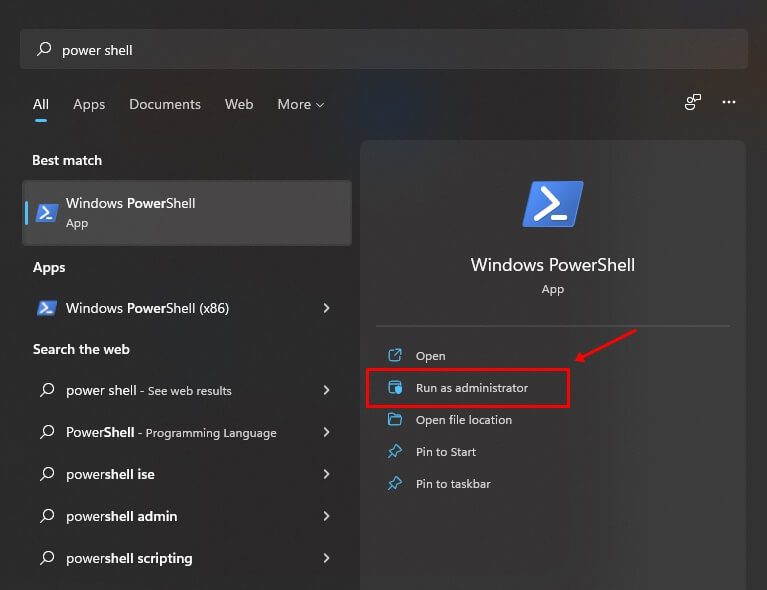The image size is (767, 590).
Task: Click the search feedback/share icon in the top right
Action: click(693, 102)
